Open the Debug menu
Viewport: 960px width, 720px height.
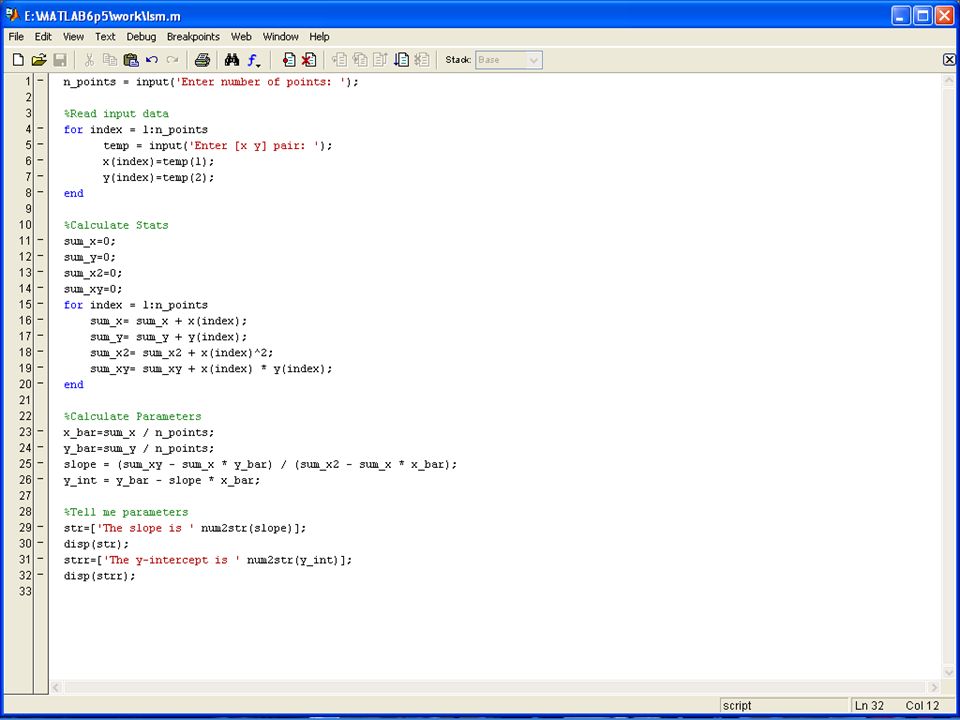[141, 37]
